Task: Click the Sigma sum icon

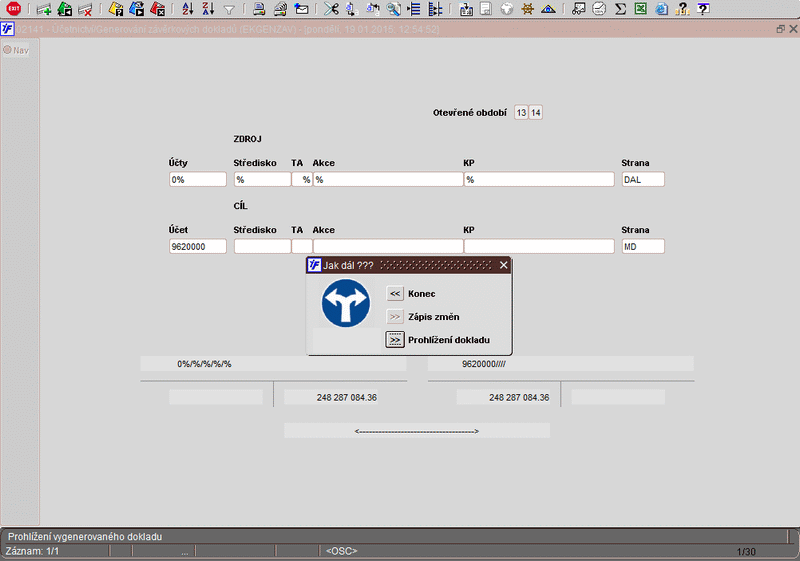Action: point(620,9)
